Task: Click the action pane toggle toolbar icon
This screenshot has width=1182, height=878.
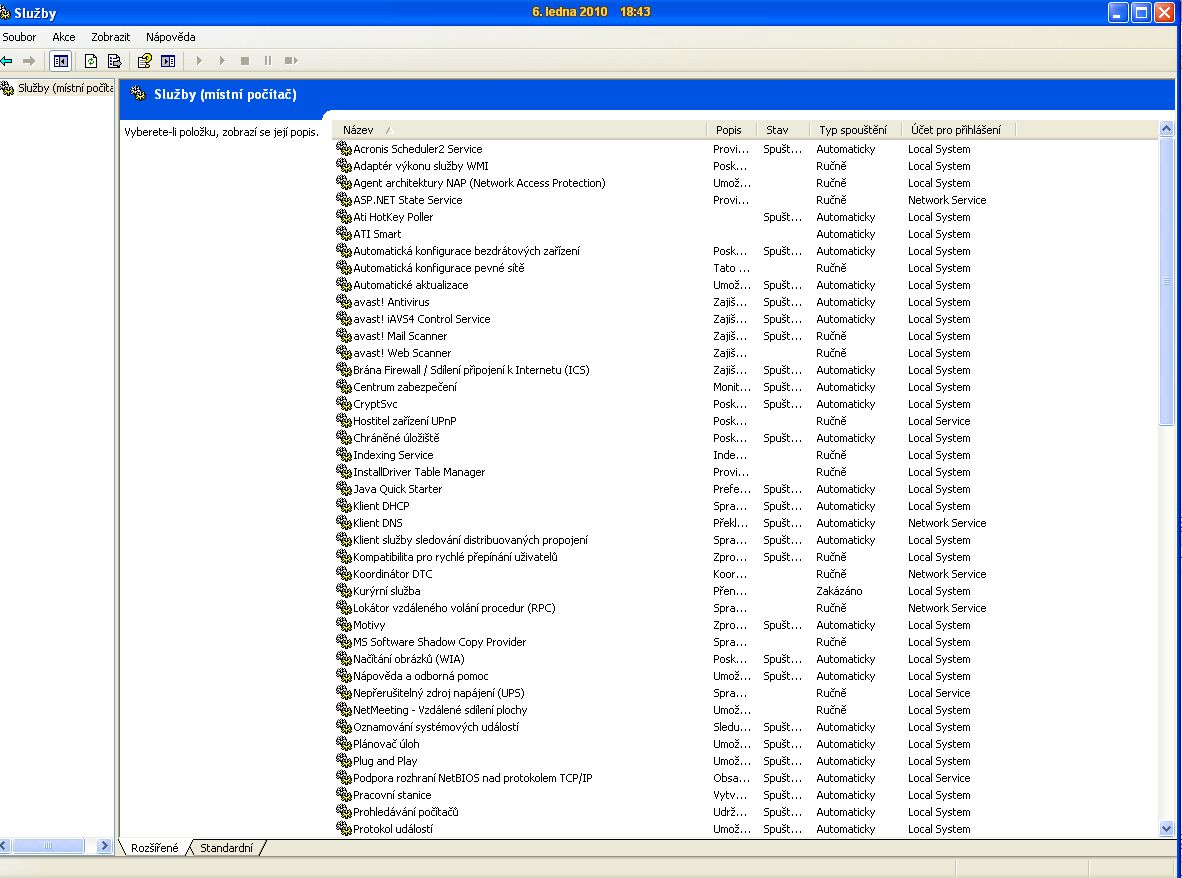Action: 168,61
